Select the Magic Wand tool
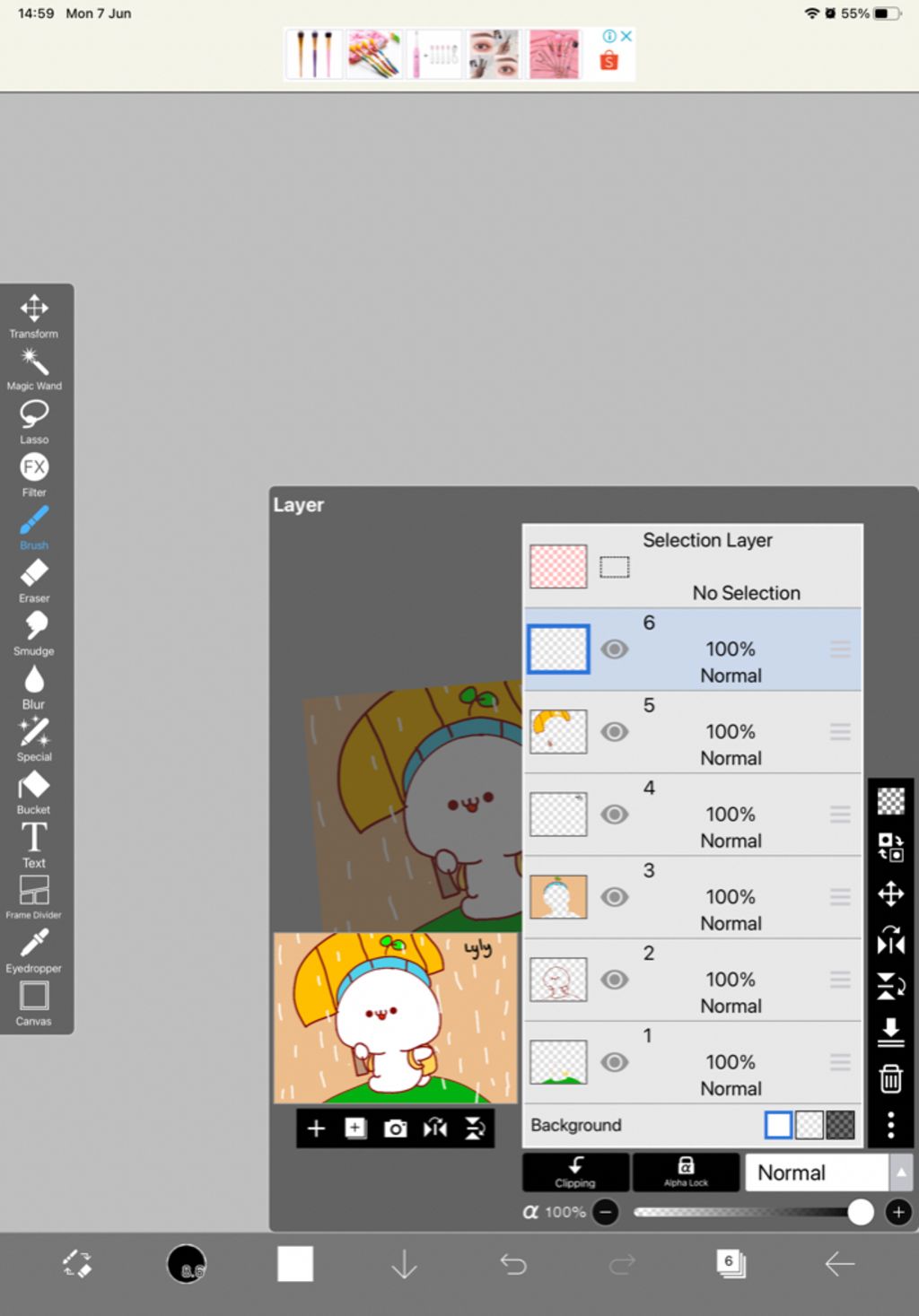The image size is (919, 1316). (34, 369)
